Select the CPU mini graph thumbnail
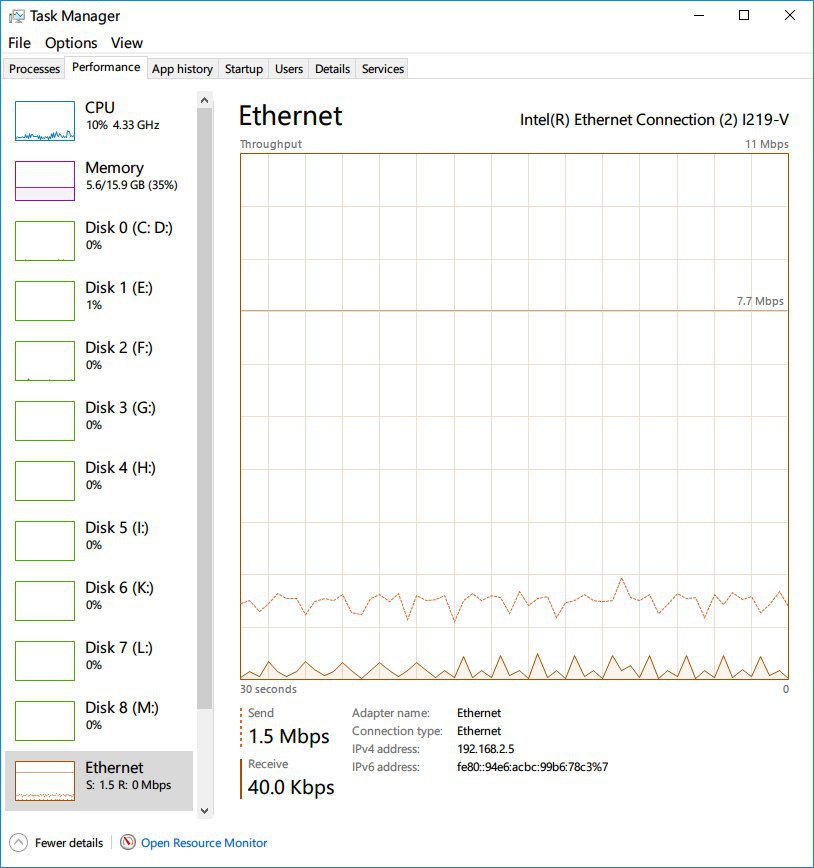814x868 pixels. [x=45, y=121]
